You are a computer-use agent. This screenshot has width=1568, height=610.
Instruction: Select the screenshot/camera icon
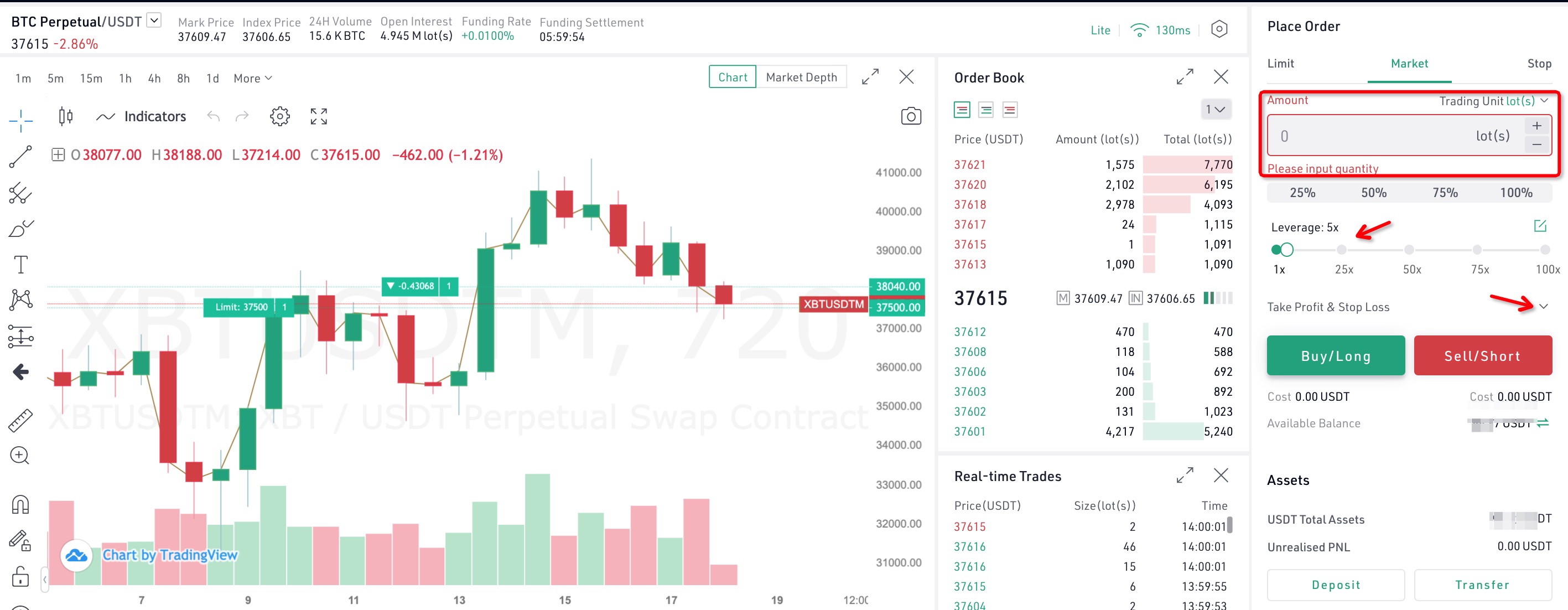911,117
